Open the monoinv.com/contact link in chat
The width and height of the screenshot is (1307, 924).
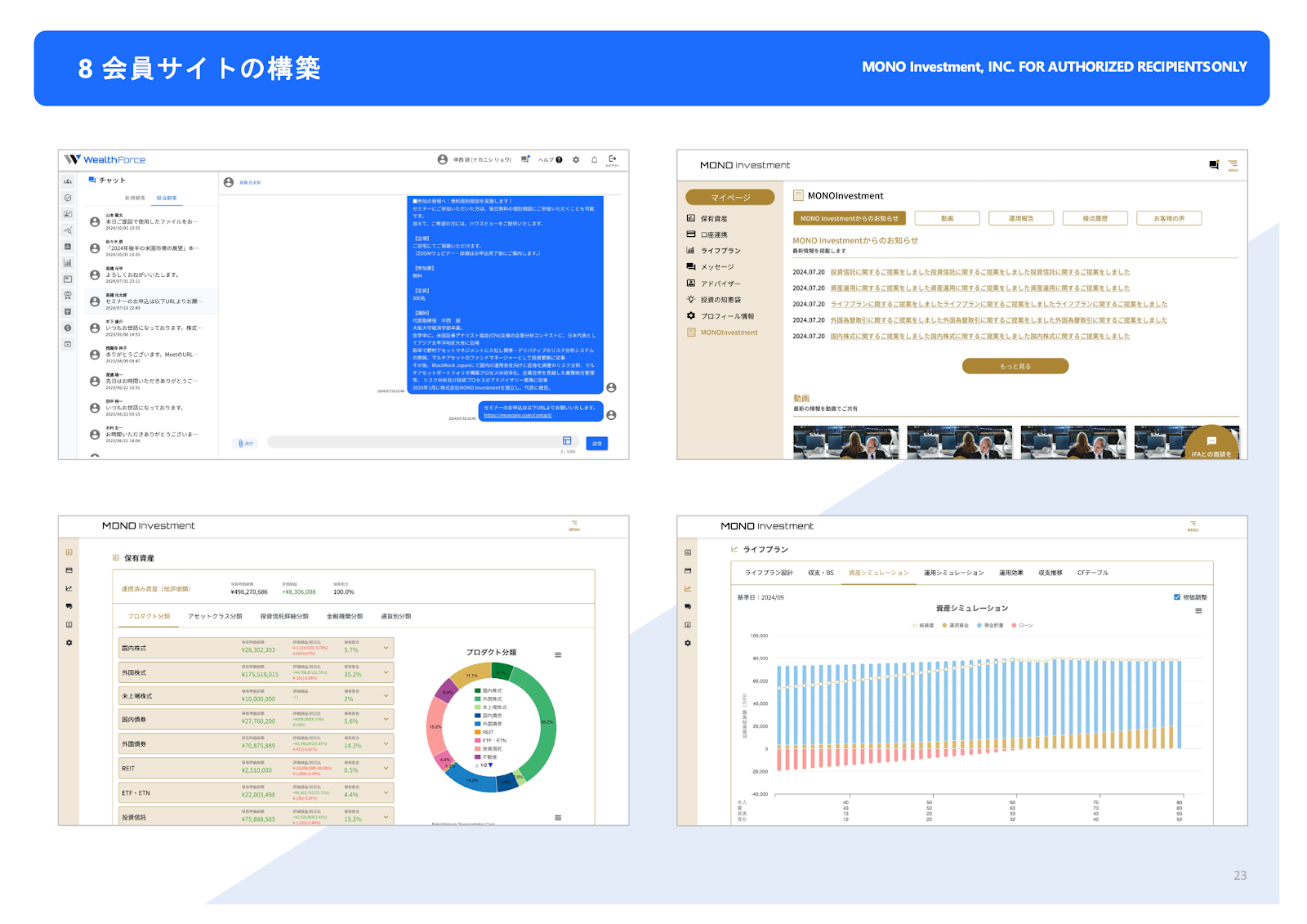pos(518,415)
